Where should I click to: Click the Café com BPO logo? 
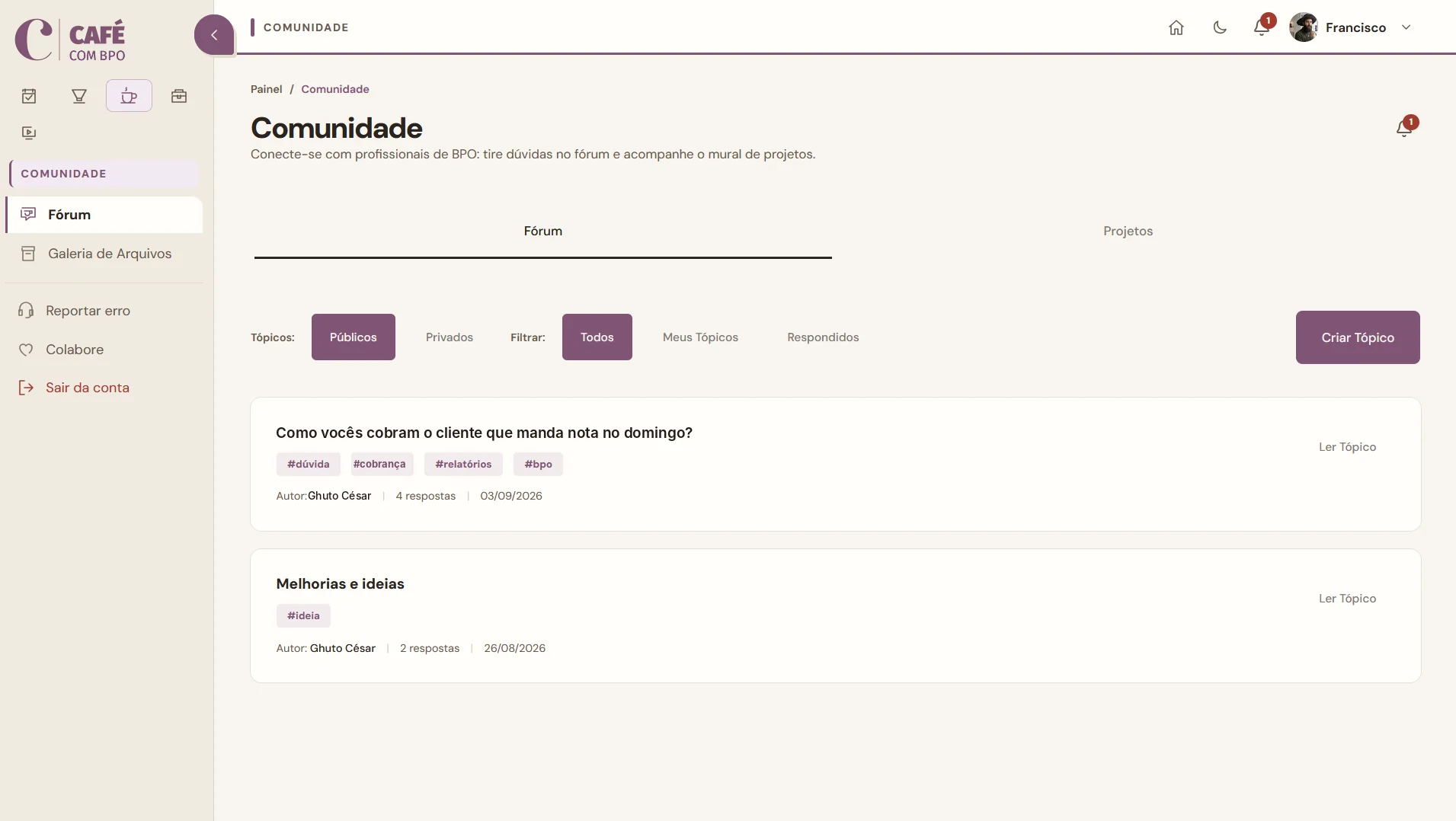pos(70,40)
